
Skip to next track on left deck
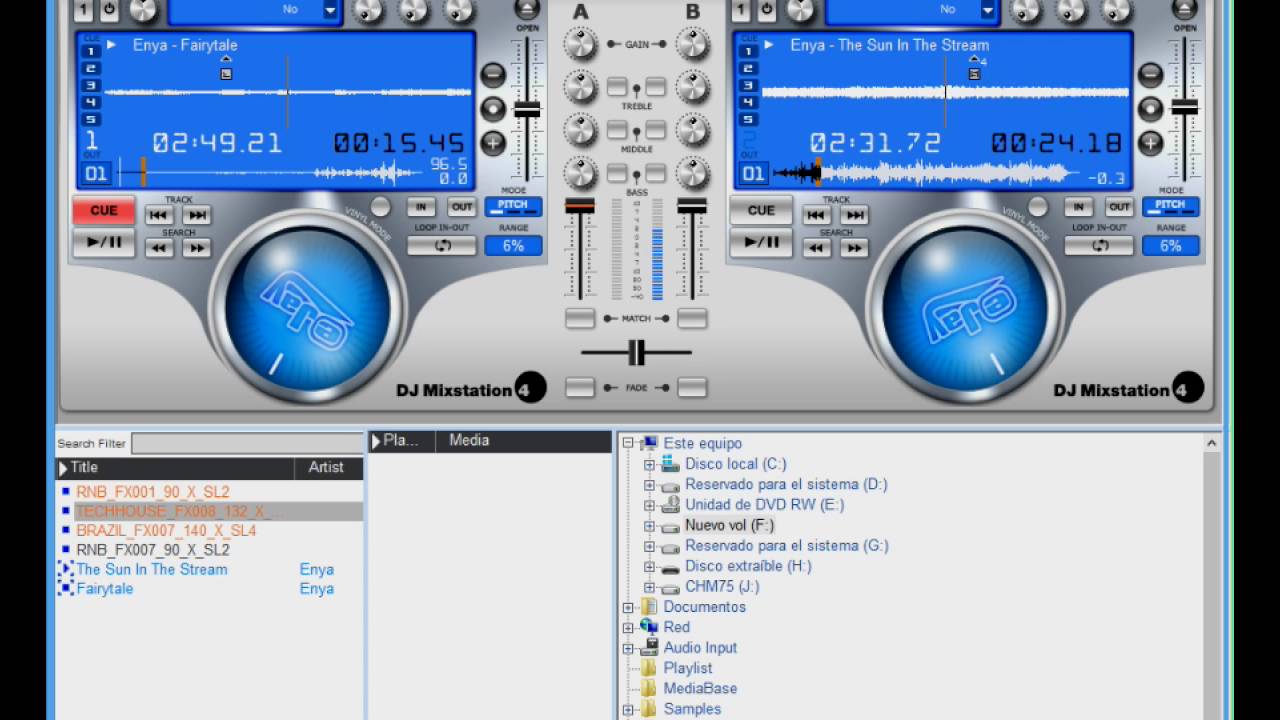click(x=197, y=215)
